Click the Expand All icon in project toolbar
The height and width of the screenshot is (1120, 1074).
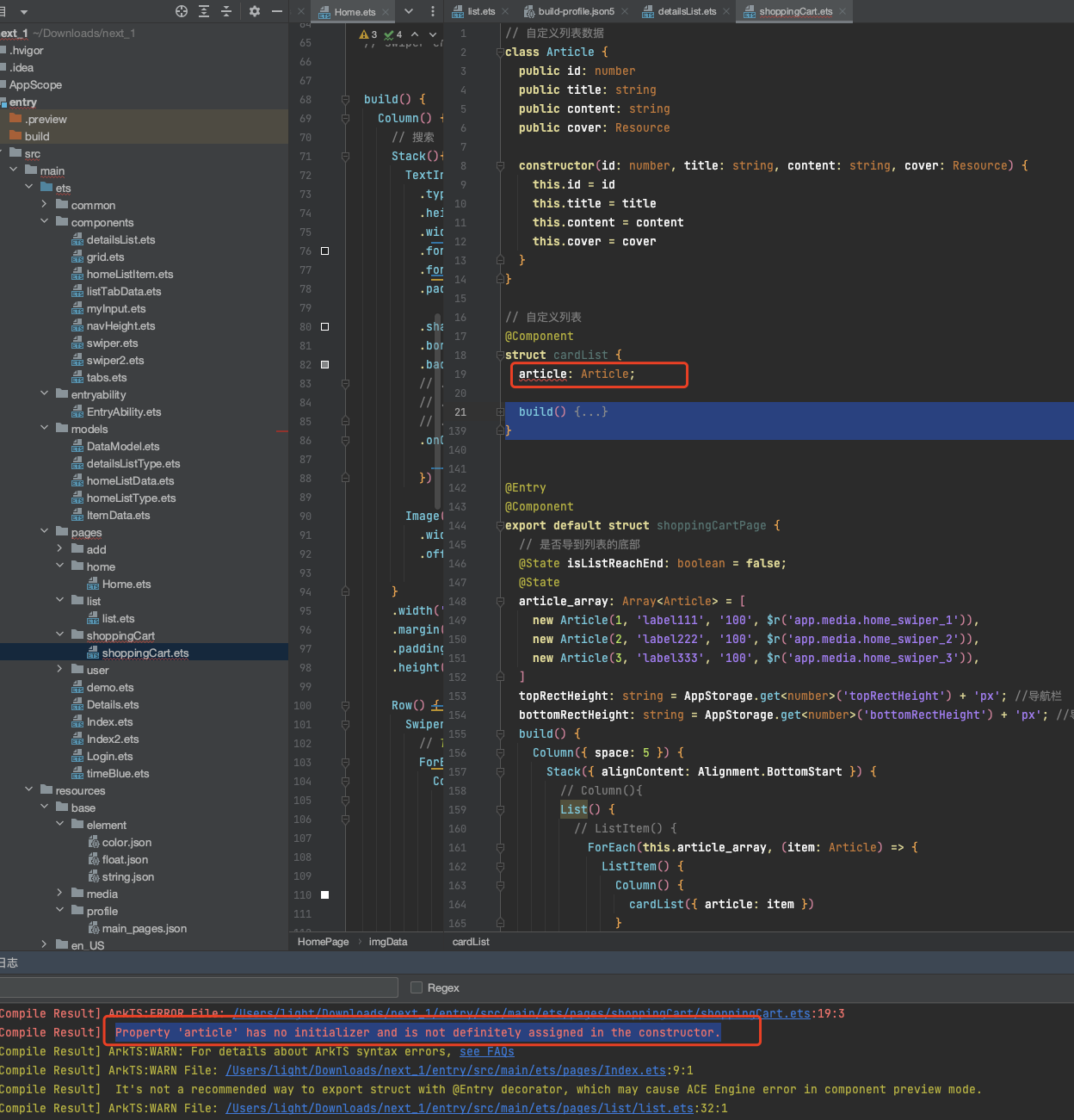(x=204, y=11)
